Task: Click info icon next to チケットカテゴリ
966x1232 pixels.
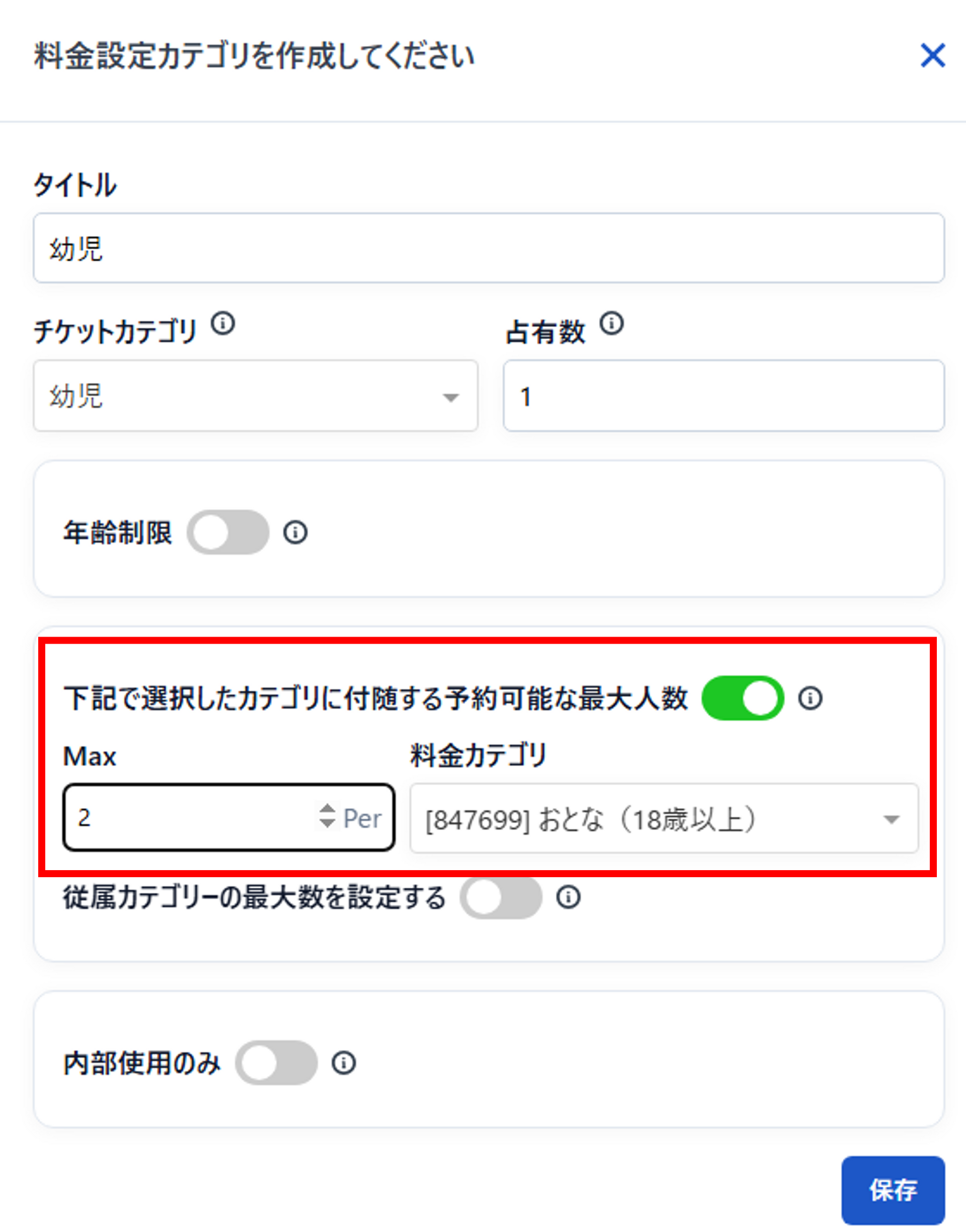Action: [x=223, y=324]
